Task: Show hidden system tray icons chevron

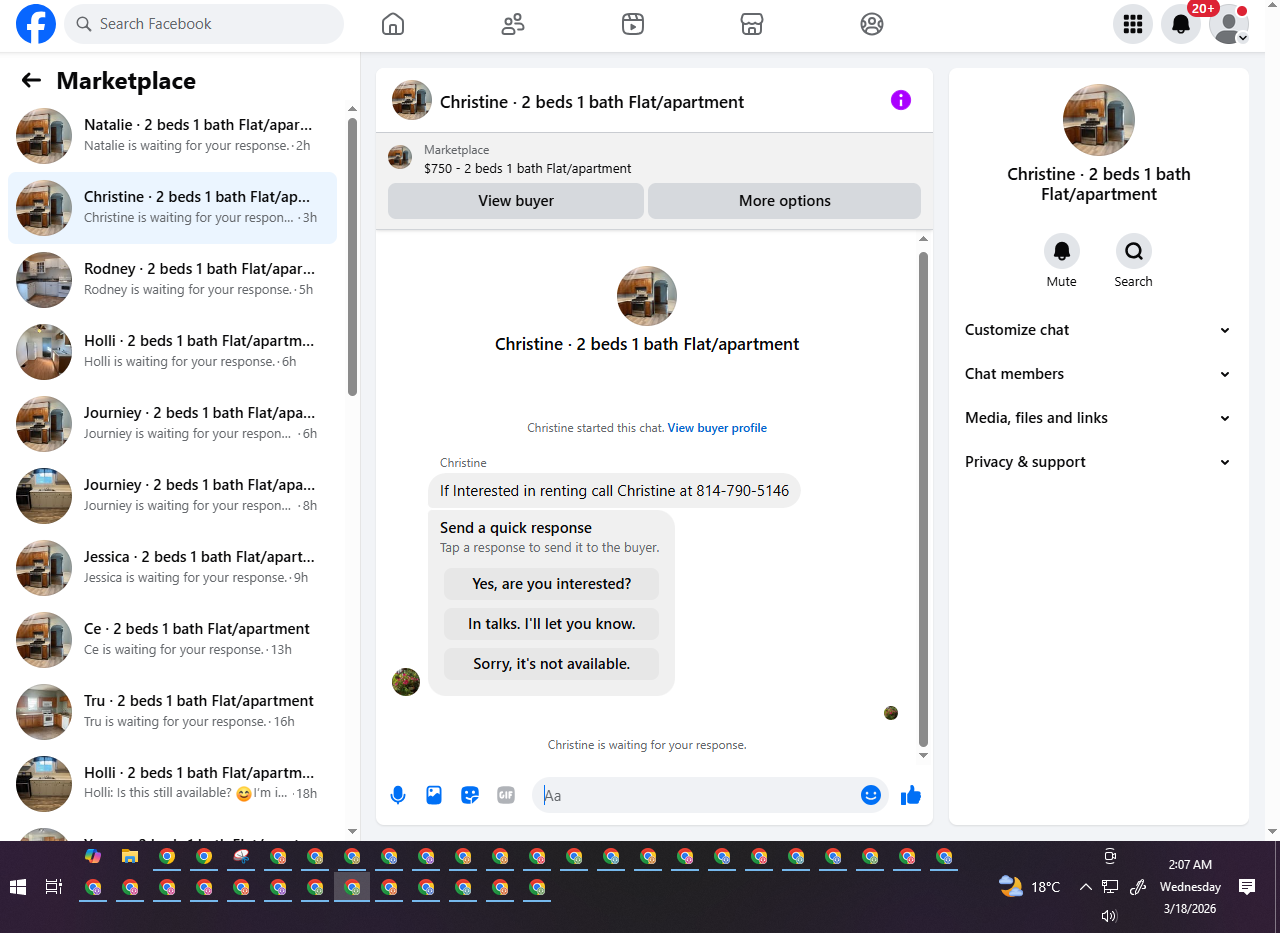Action: click(x=1085, y=887)
